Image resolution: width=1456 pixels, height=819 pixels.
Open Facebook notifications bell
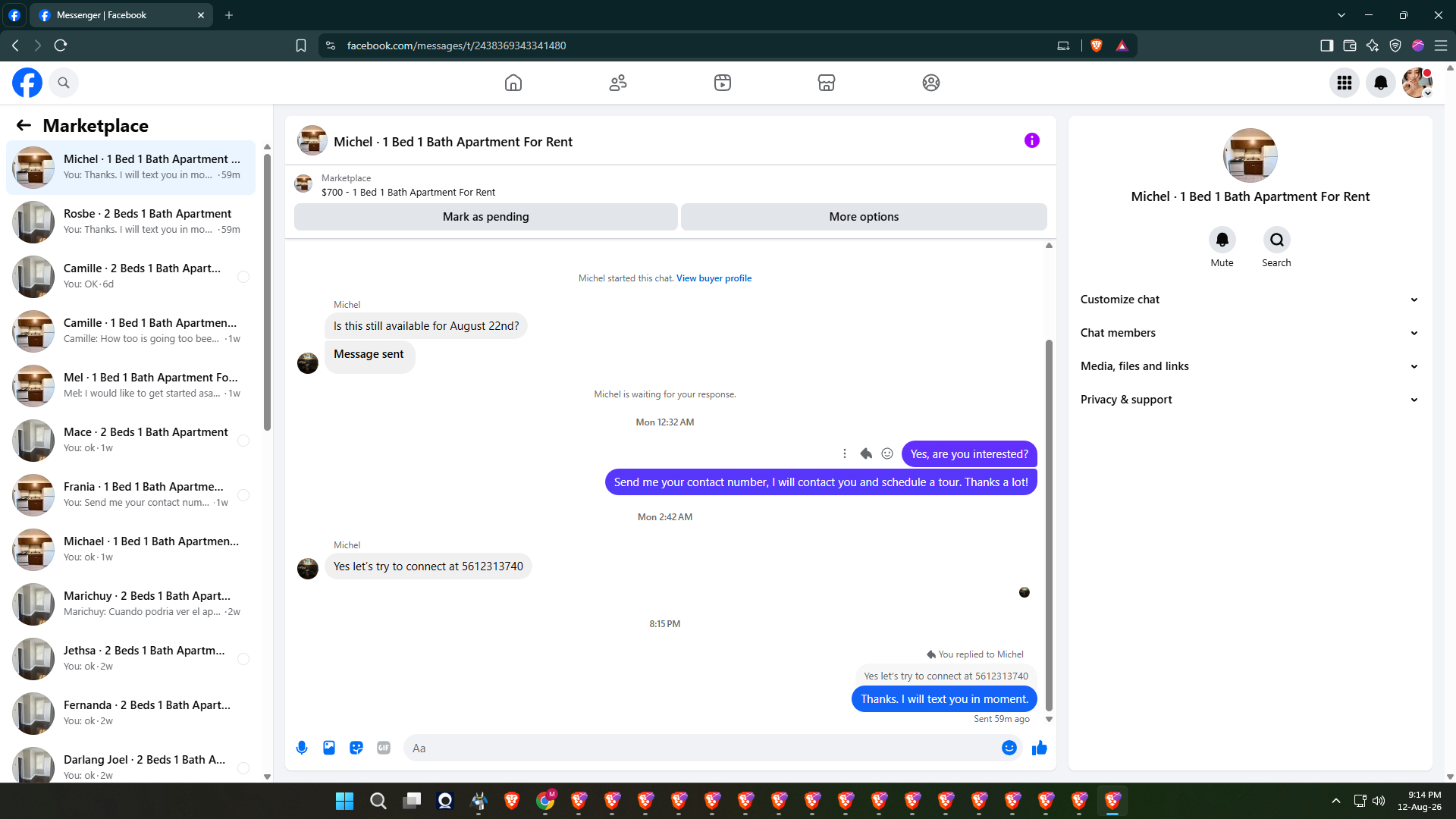click(1381, 83)
